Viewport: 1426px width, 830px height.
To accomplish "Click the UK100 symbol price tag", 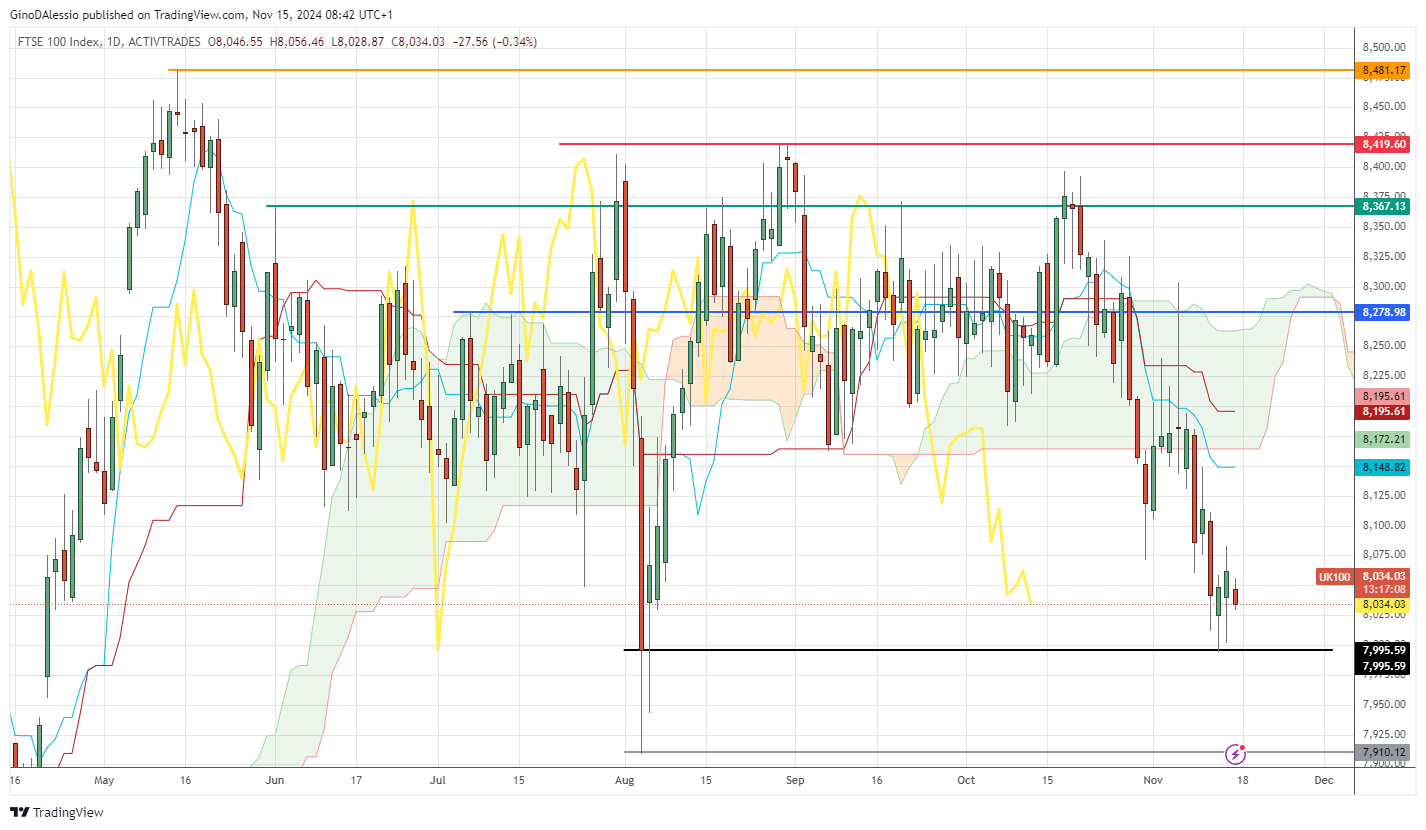I will (1333, 576).
